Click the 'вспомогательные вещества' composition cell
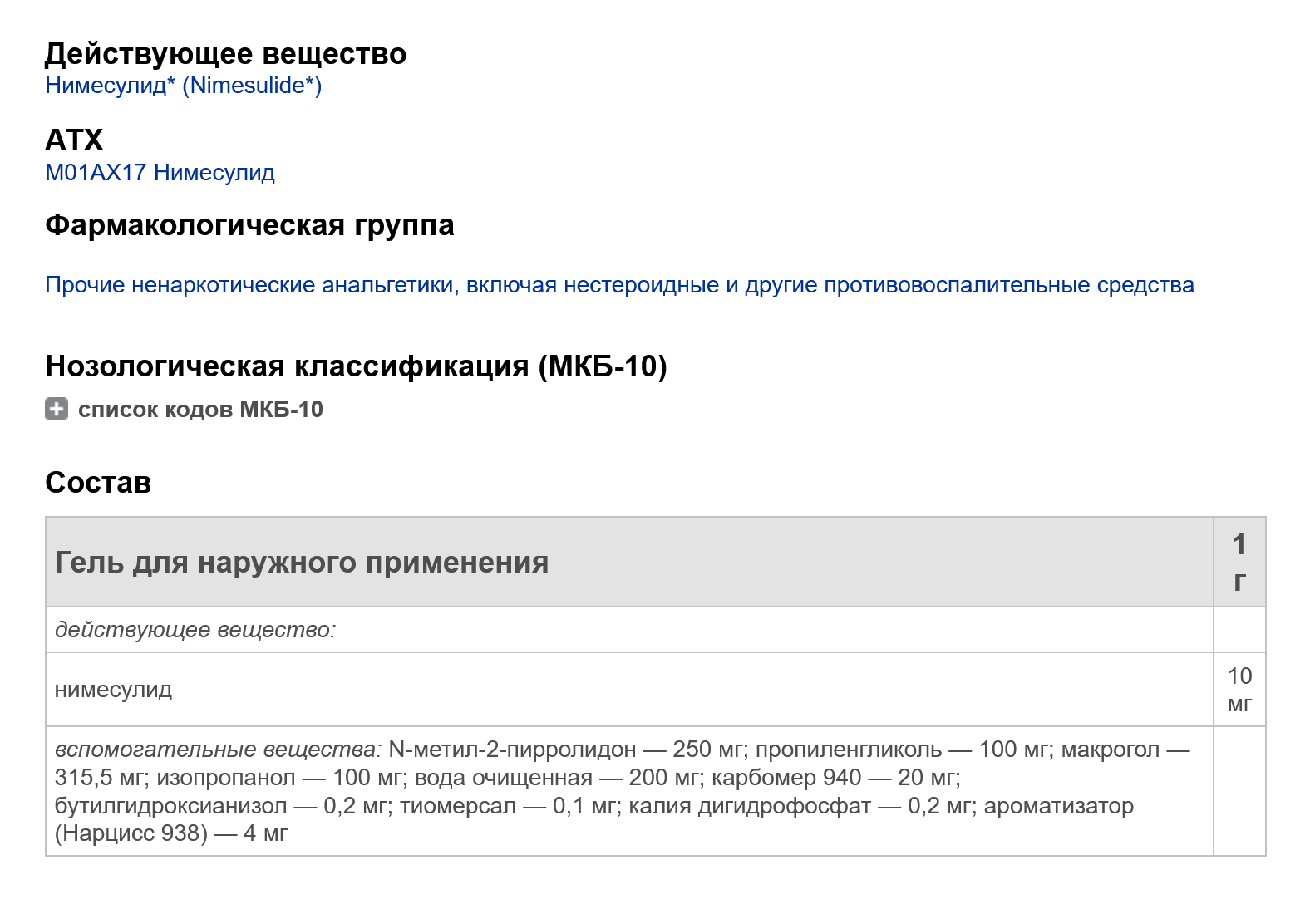Image resolution: width=1310 pixels, height=924 pixels. tap(629, 791)
